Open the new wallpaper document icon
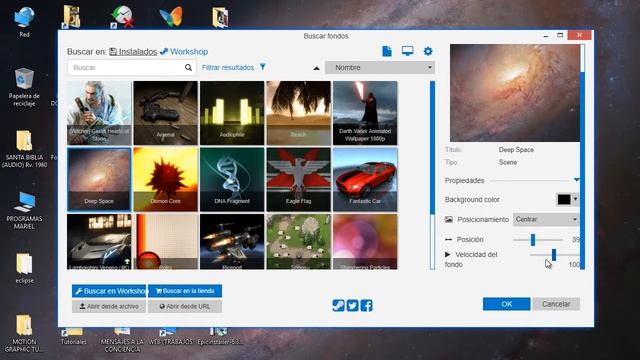 [387, 51]
